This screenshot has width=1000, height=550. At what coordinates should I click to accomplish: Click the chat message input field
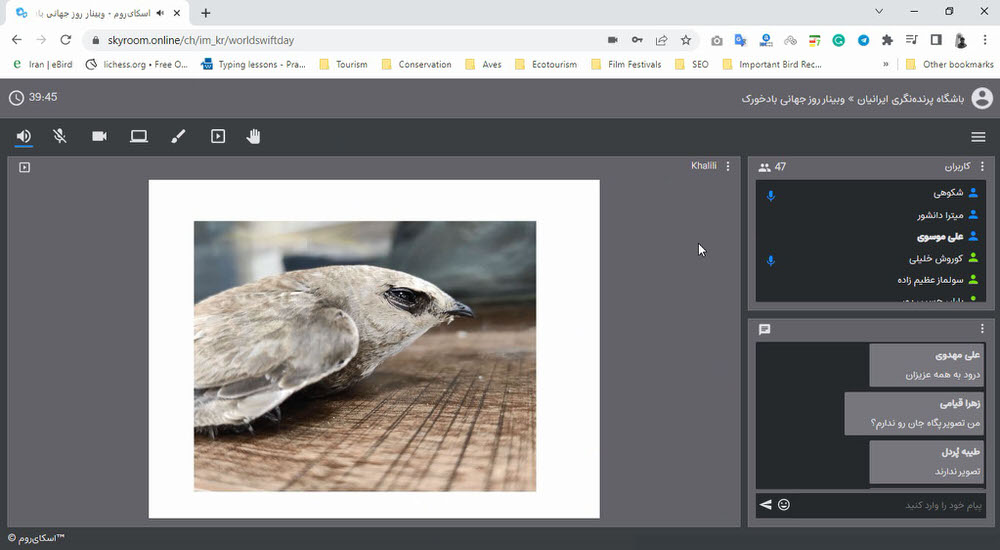(888, 505)
